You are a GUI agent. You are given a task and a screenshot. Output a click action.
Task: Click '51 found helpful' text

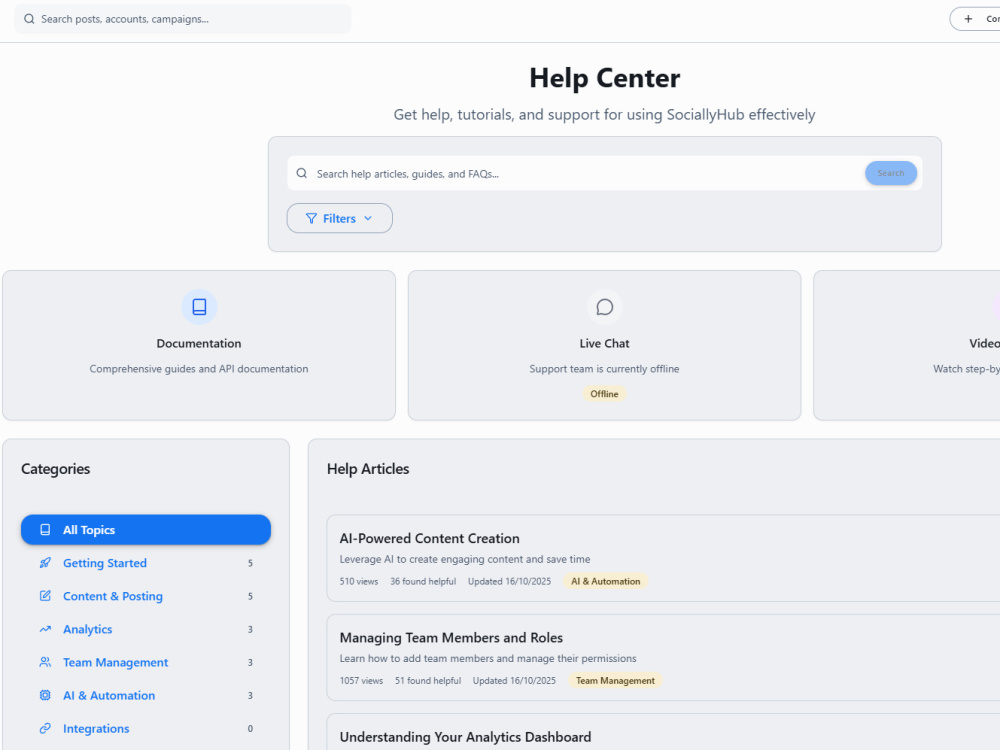click(x=428, y=681)
